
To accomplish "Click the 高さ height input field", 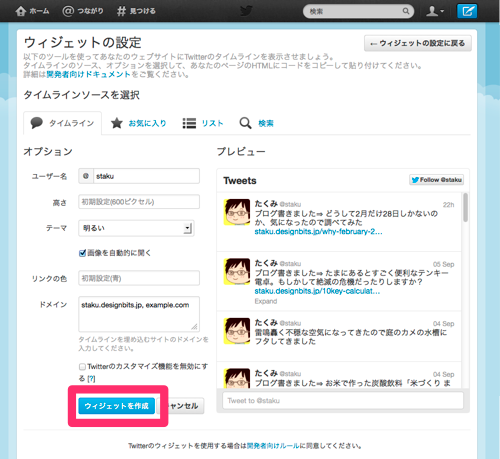I will (x=139, y=202).
